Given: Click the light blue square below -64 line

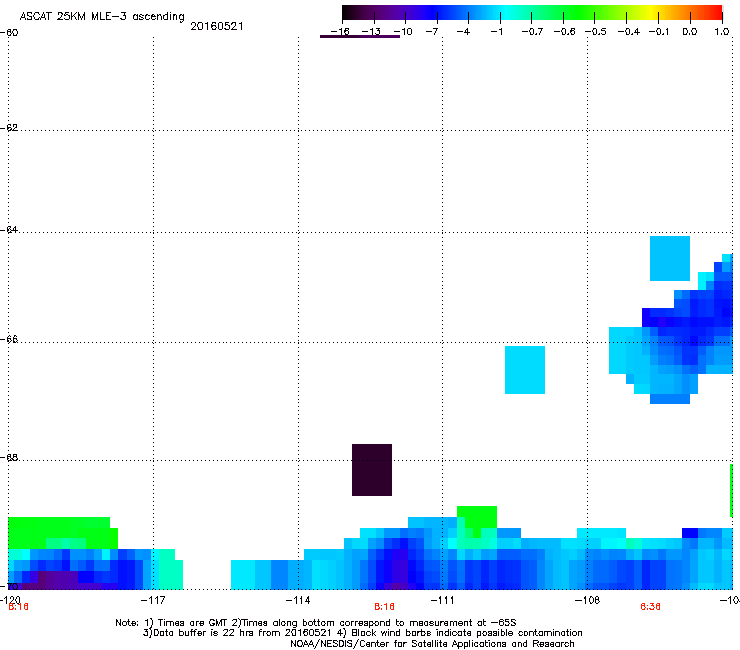Looking at the screenshot, I should coord(670,259).
